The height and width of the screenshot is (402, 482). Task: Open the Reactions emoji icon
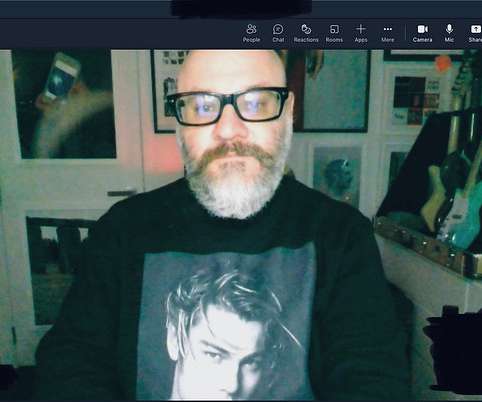click(x=306, y=29)
